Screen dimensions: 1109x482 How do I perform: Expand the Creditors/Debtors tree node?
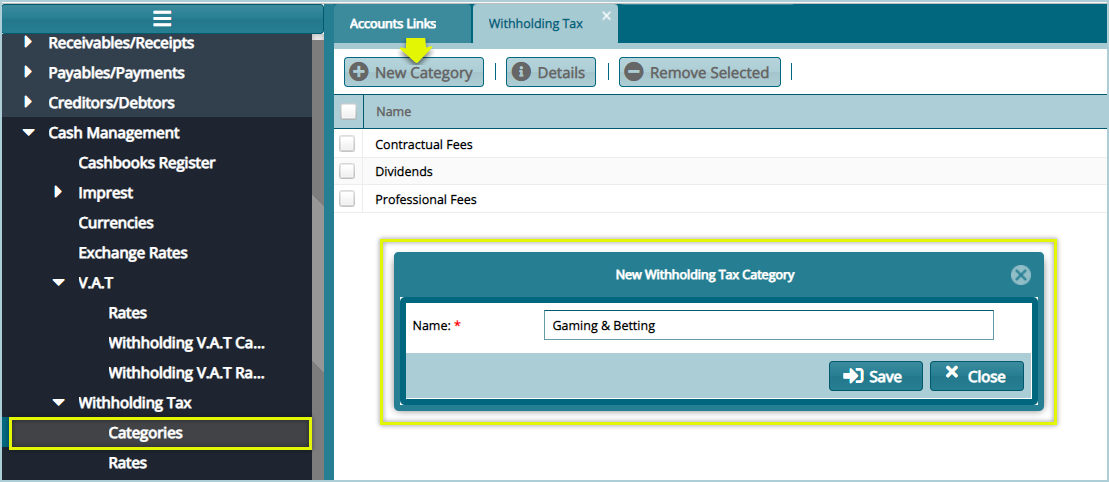coord(28,102)
